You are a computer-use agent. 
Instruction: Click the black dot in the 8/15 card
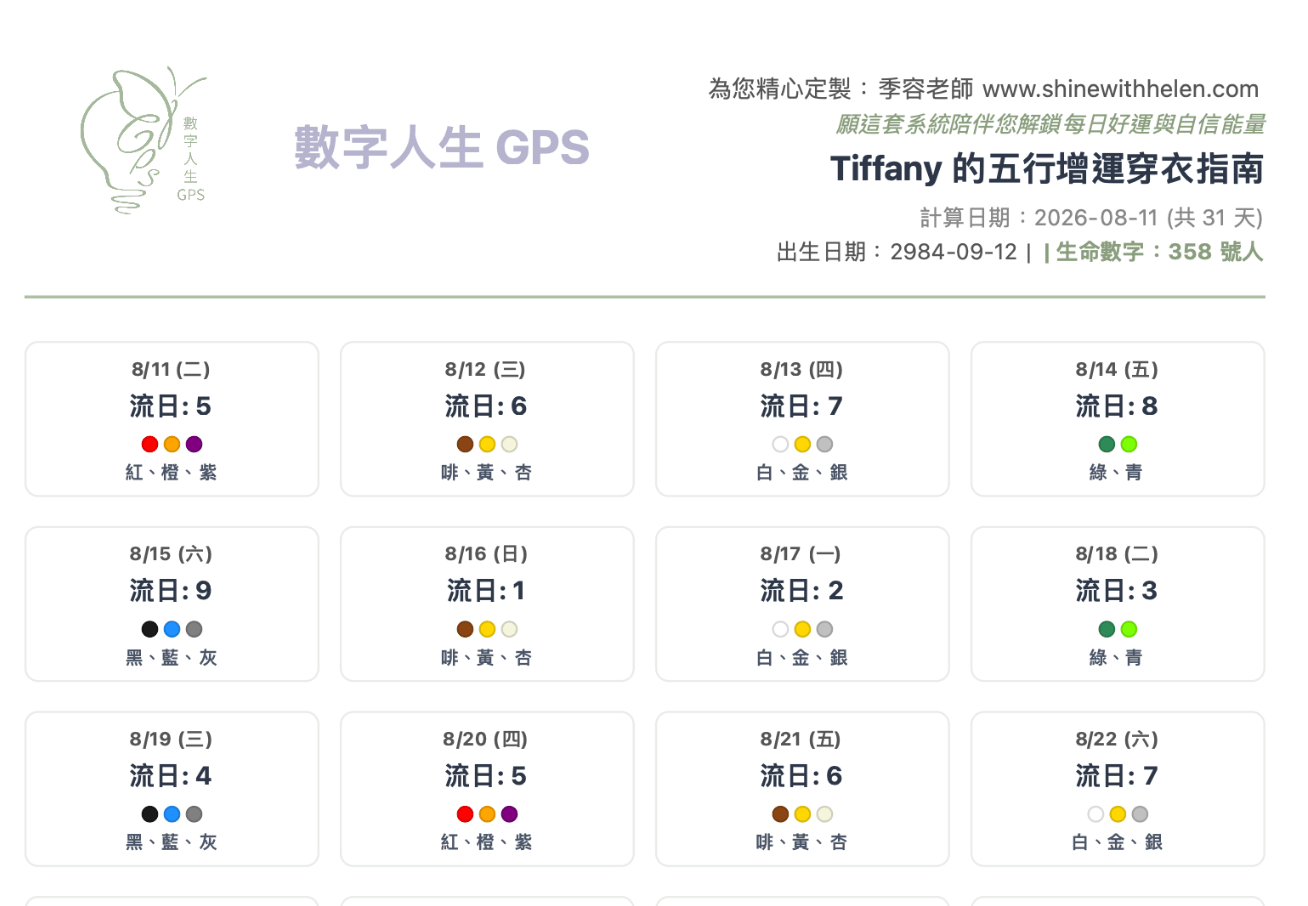(150, 629)
